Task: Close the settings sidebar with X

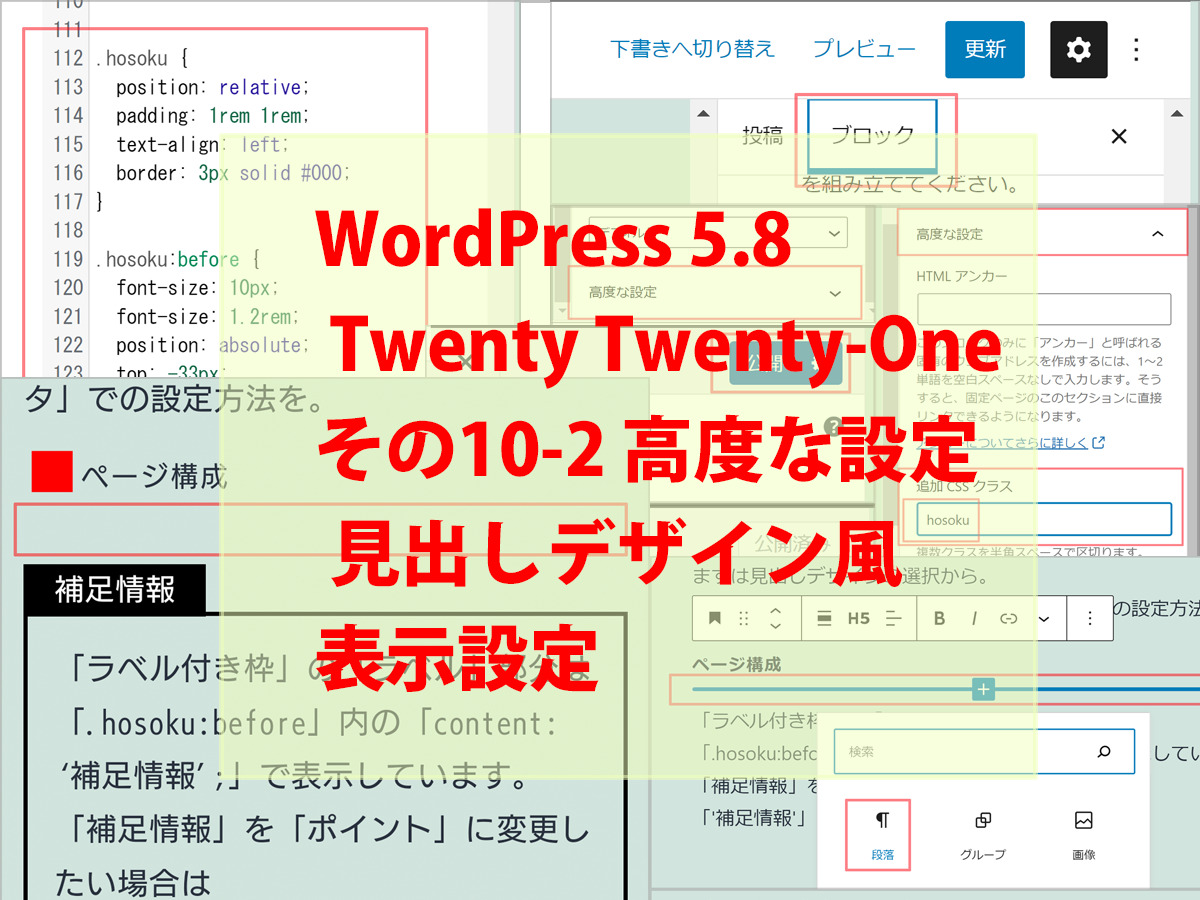Action: (x=1119, y=136)
